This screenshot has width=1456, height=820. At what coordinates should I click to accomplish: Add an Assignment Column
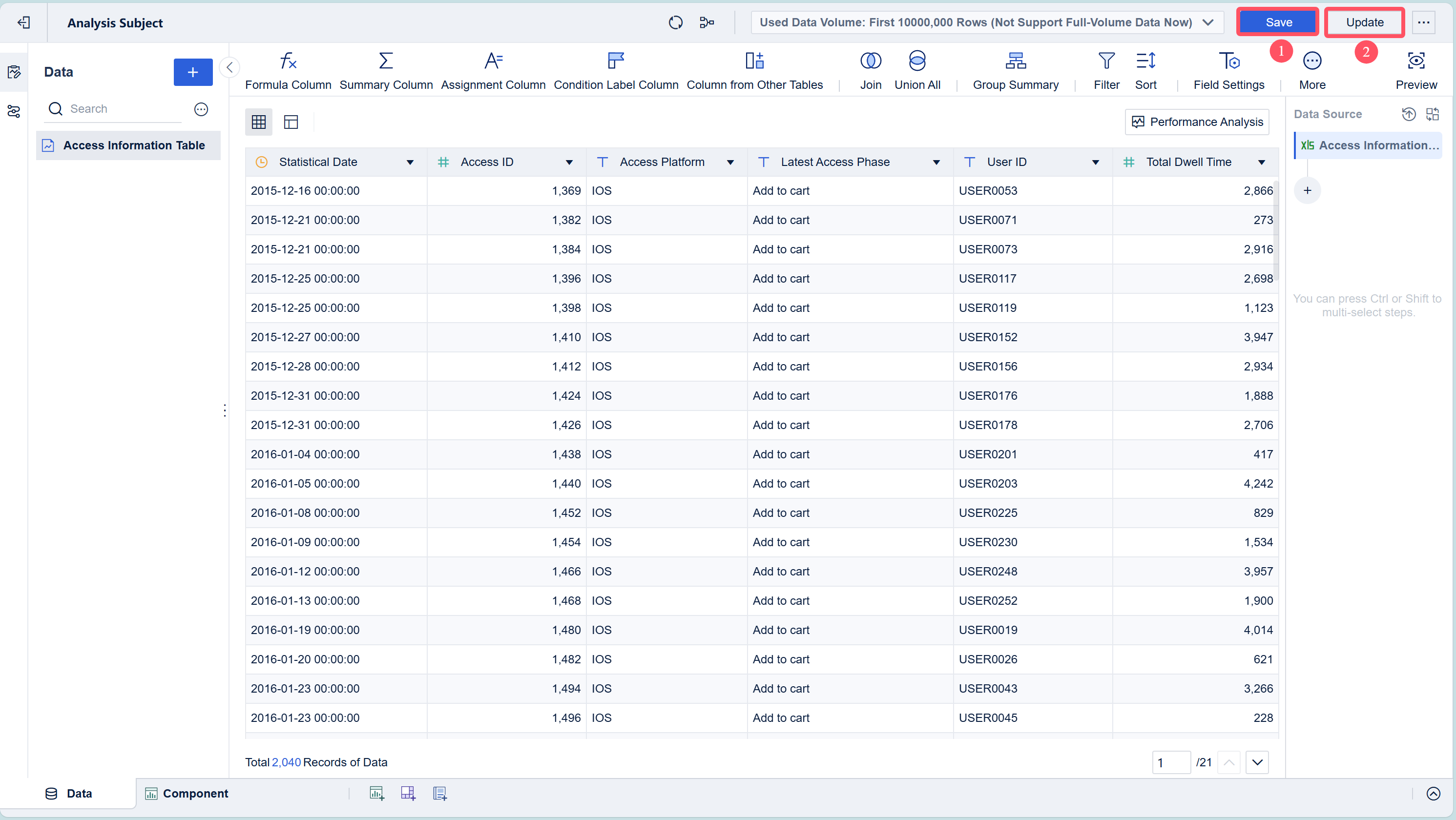(493, 71)
